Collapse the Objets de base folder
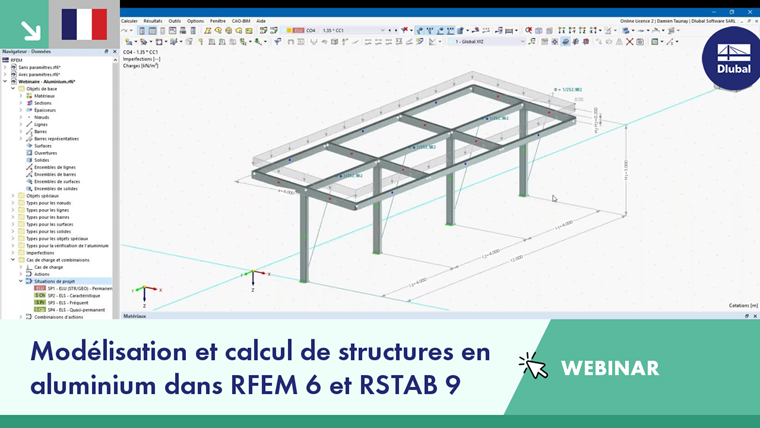This screenshot has width=760, height=428. point(13,89)
